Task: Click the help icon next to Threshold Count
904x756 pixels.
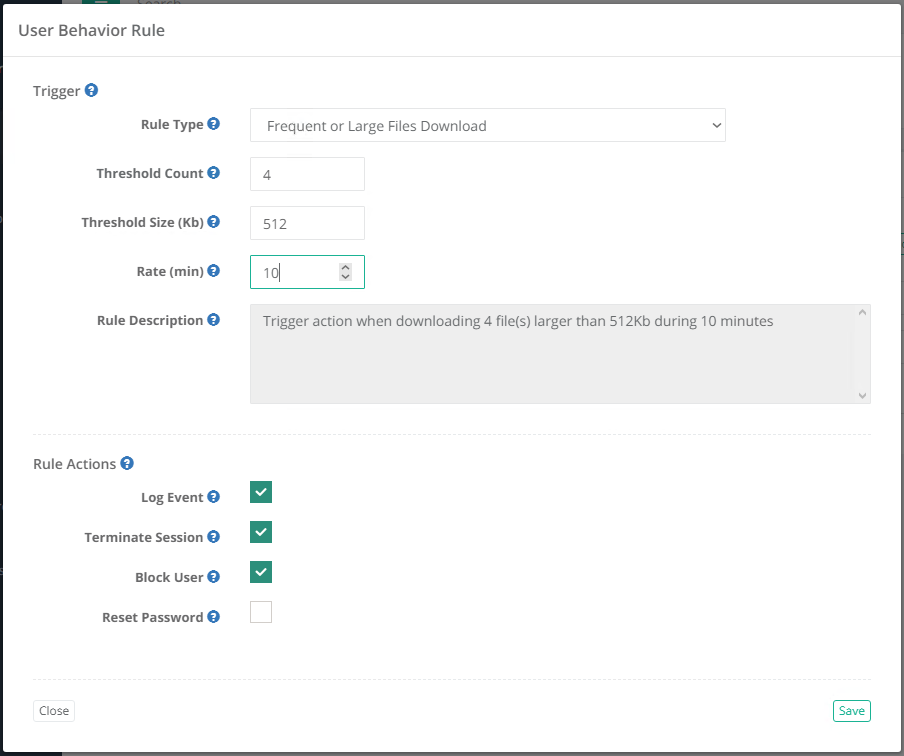Action: [x=215, y=173]
